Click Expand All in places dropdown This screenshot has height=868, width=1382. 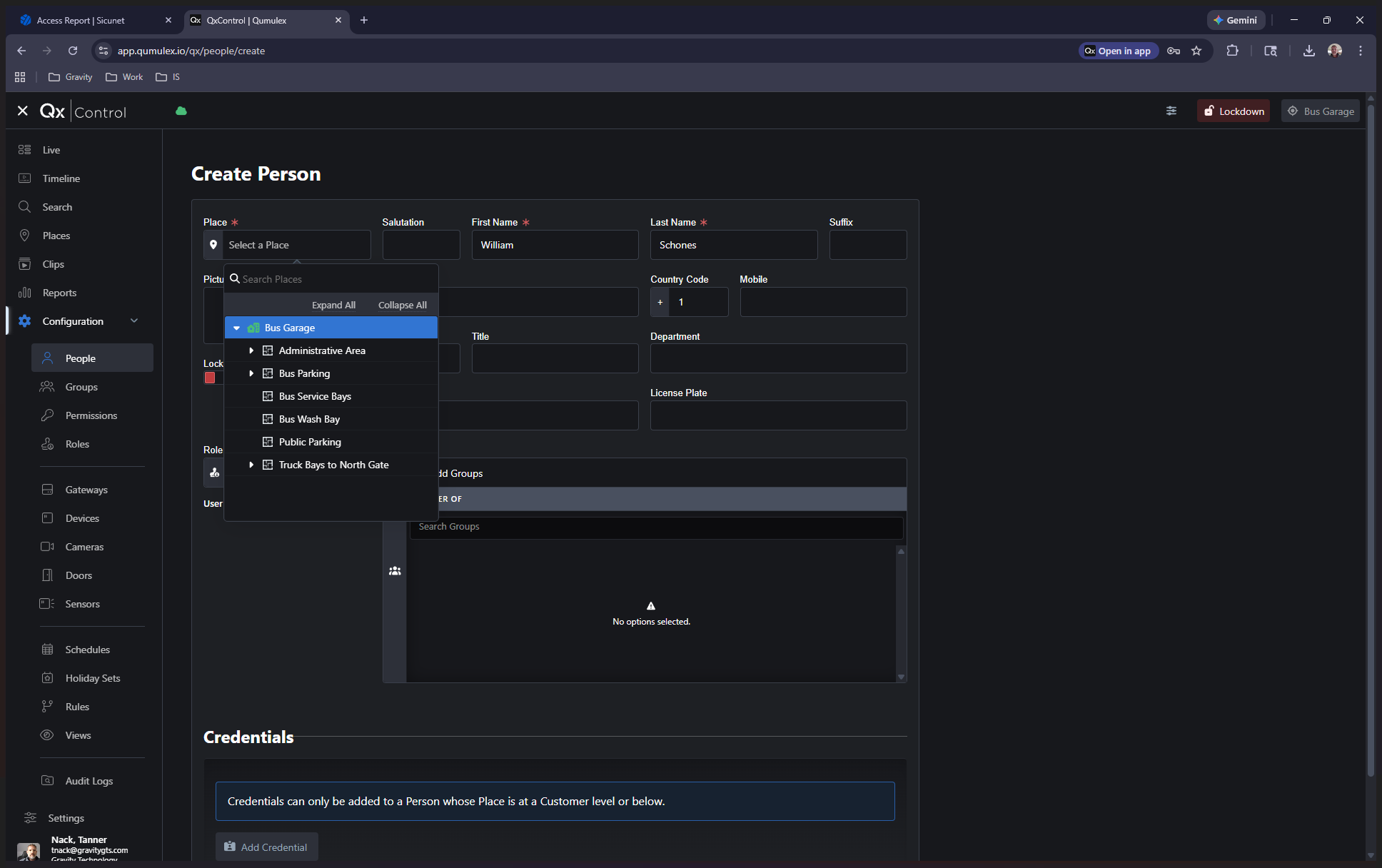tap(333, 305)
